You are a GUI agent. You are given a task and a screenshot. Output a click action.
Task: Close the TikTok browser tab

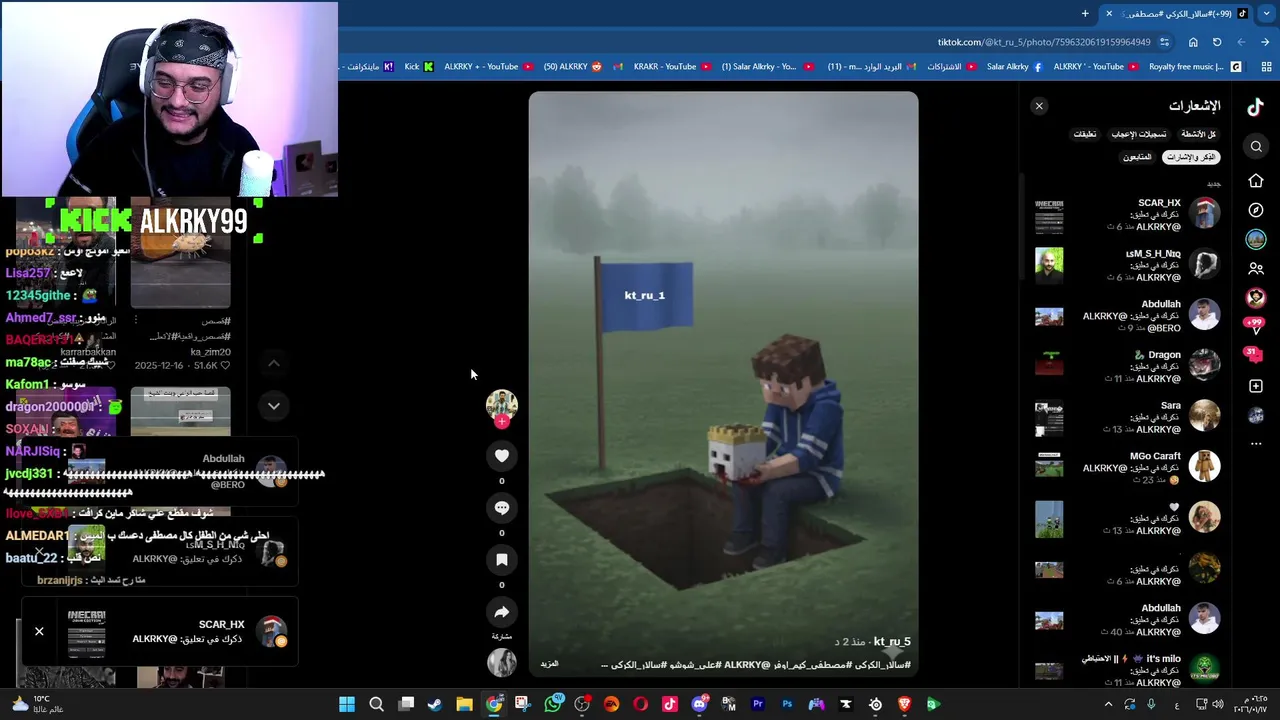(1108, 13)
